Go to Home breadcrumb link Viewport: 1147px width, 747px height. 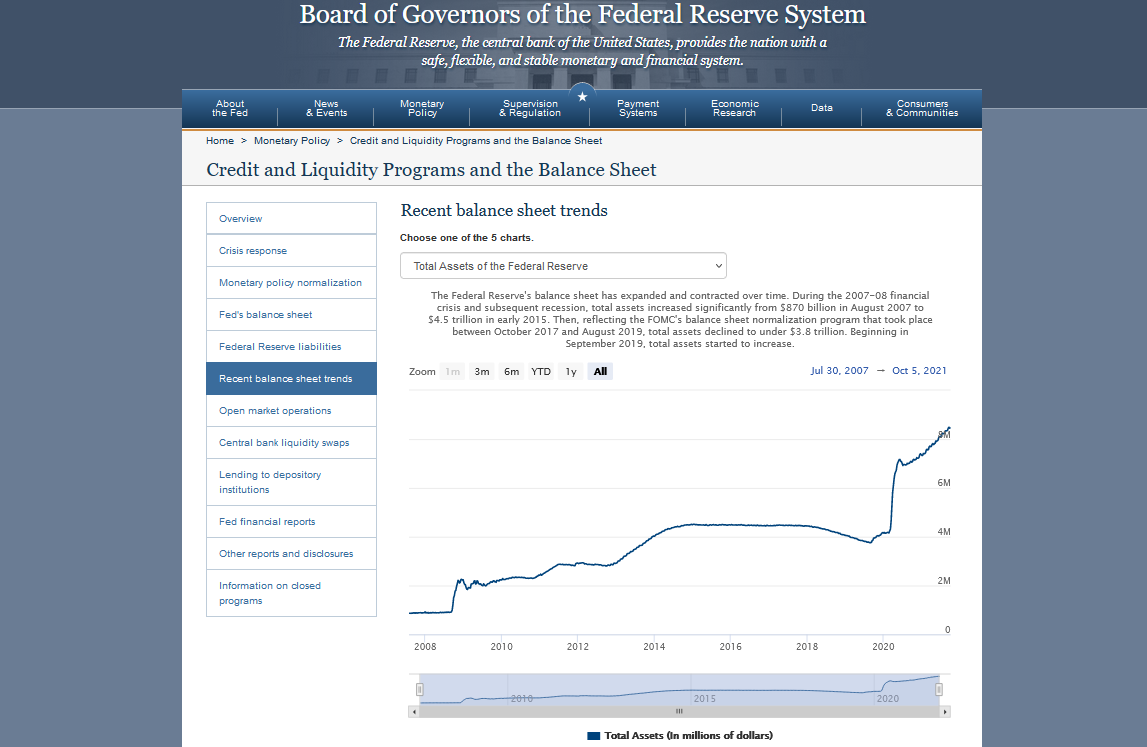point(220,140)
